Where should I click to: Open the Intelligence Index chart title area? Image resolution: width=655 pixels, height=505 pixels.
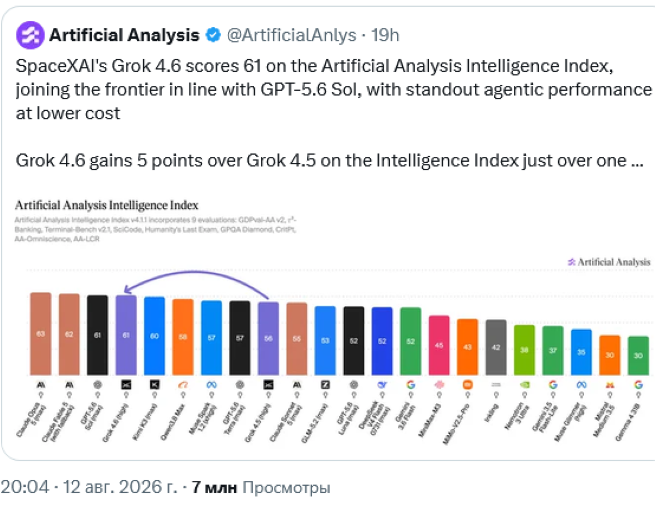coord(107,205)
